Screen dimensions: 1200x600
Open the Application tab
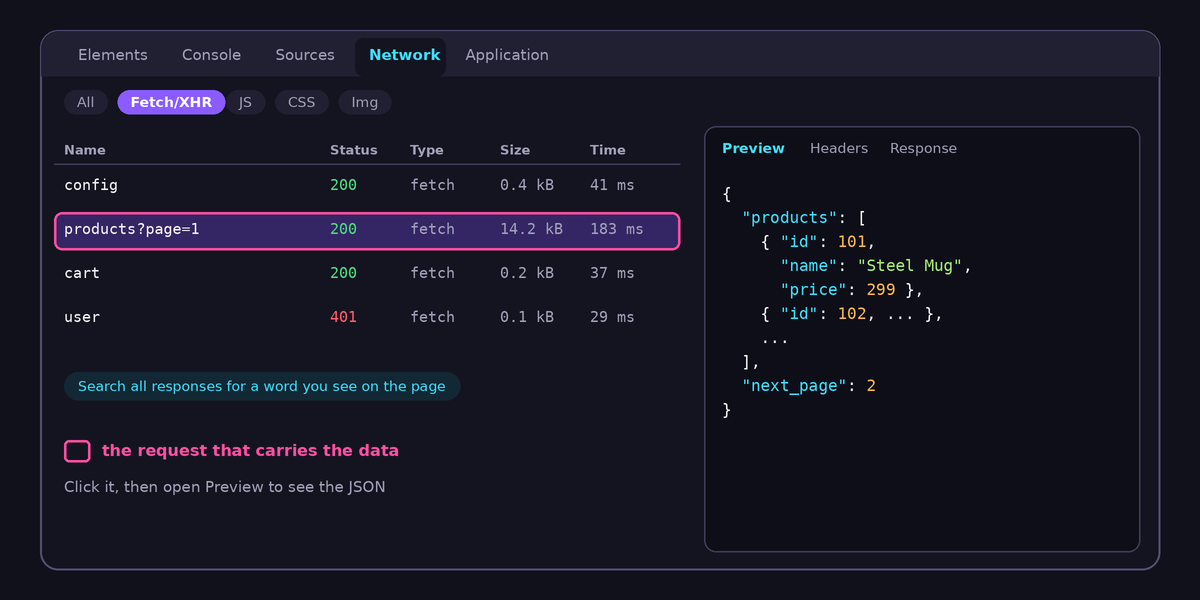point(506,55)
